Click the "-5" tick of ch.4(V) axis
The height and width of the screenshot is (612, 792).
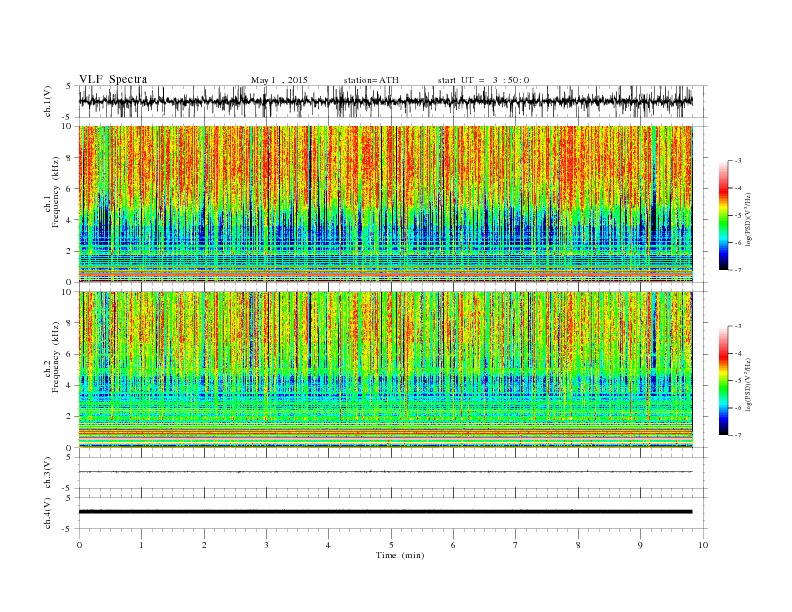tap(68, 529)
